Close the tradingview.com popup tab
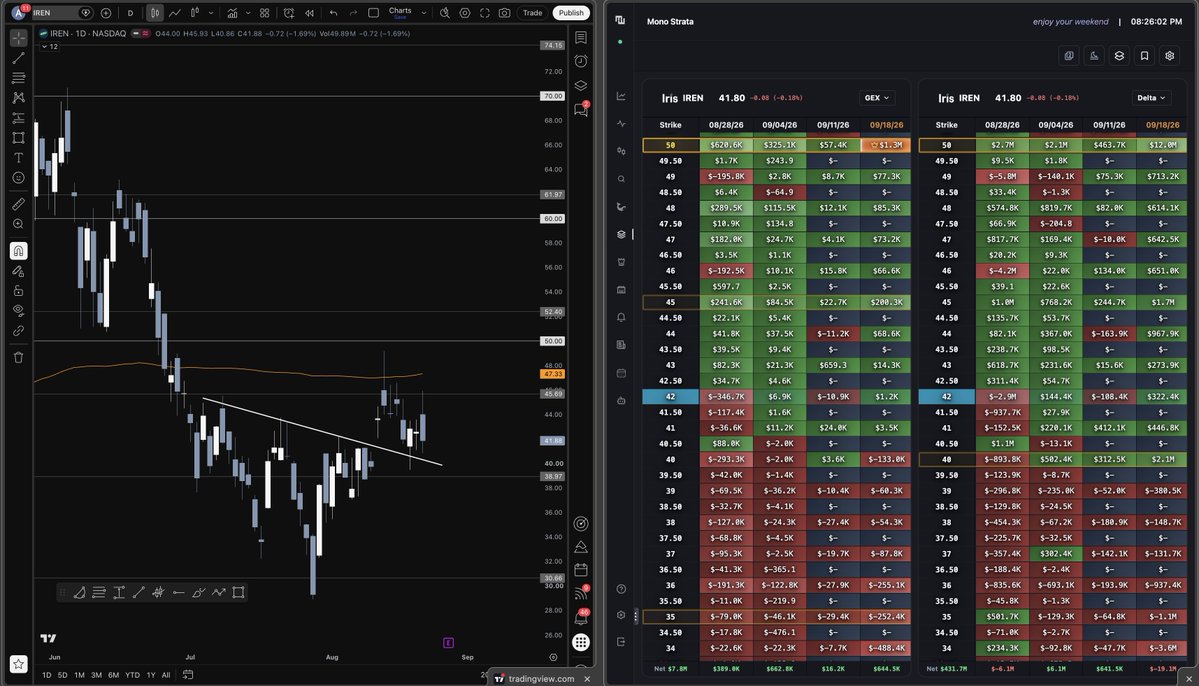This screenshot has width=1199, height=686. [x=587, y=679]
